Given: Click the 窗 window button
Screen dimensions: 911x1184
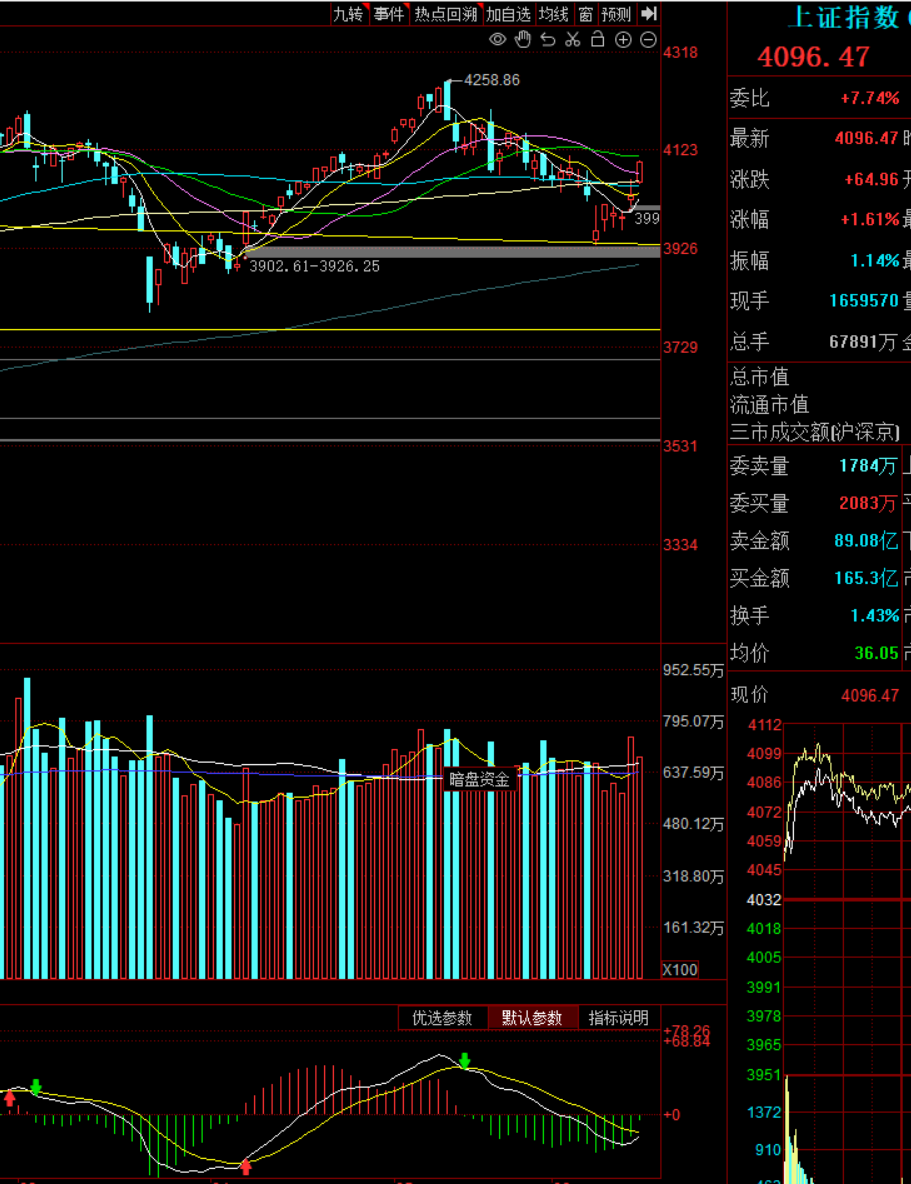Looking at the screenshot, I should (585, 14).
